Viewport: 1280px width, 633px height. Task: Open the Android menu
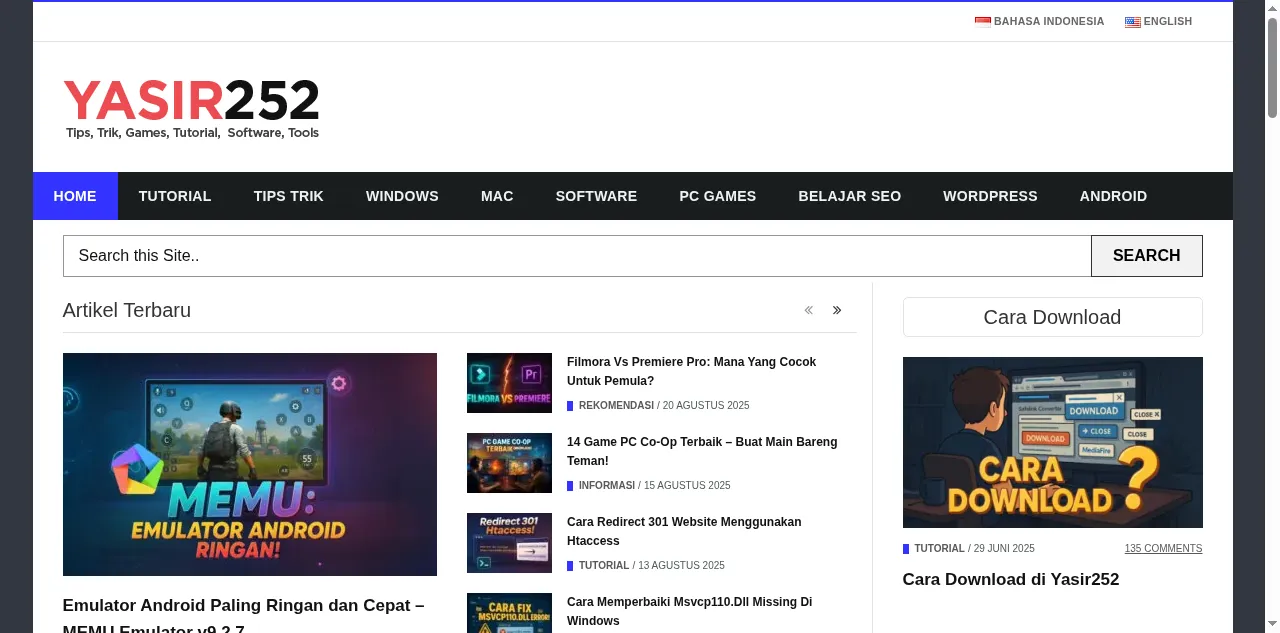point(1113,196)
